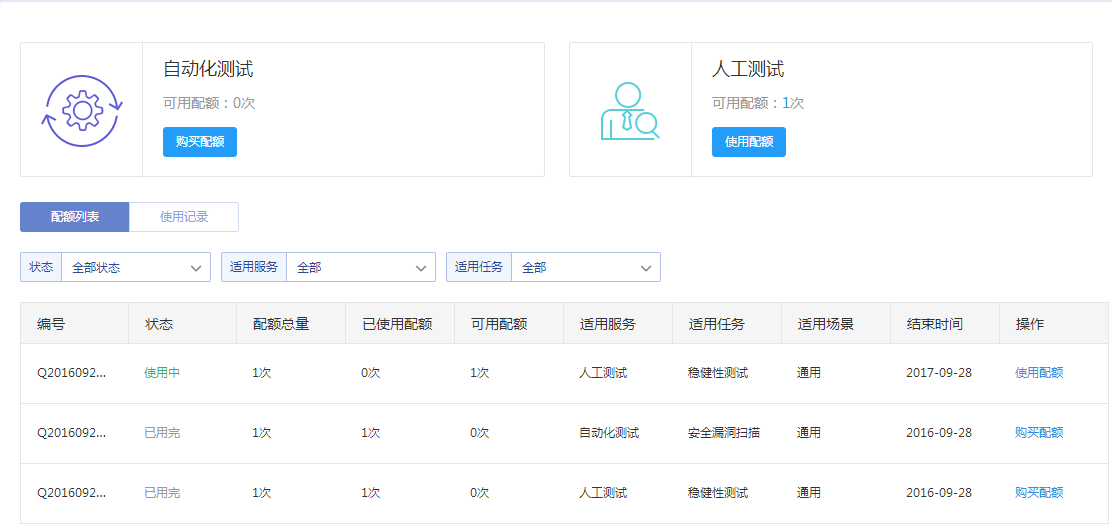Click the 人工测试 card title
Image resolution: width=1112 pixels, height=529 pixels.
pos(747,69)
